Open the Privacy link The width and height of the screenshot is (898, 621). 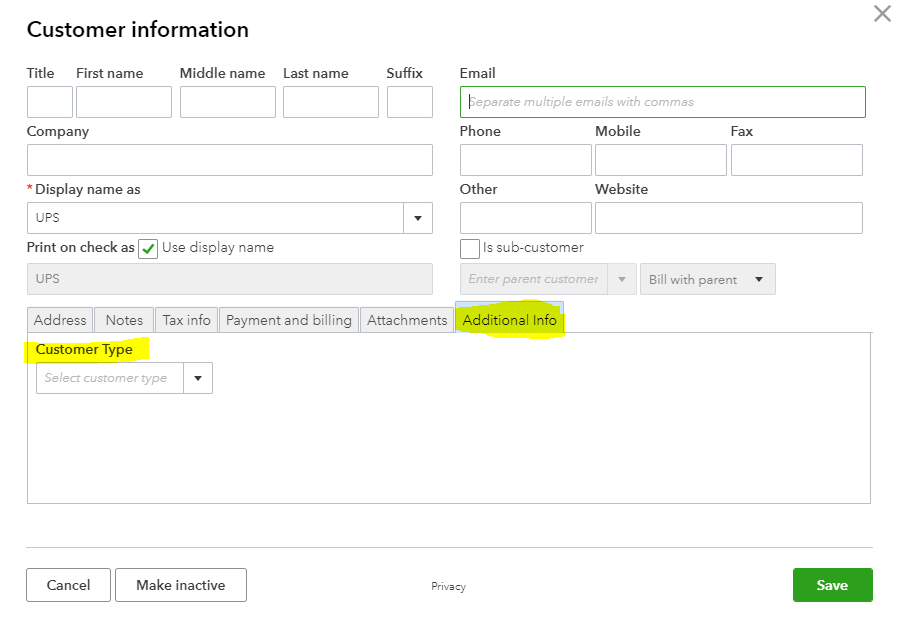point(448,587)
